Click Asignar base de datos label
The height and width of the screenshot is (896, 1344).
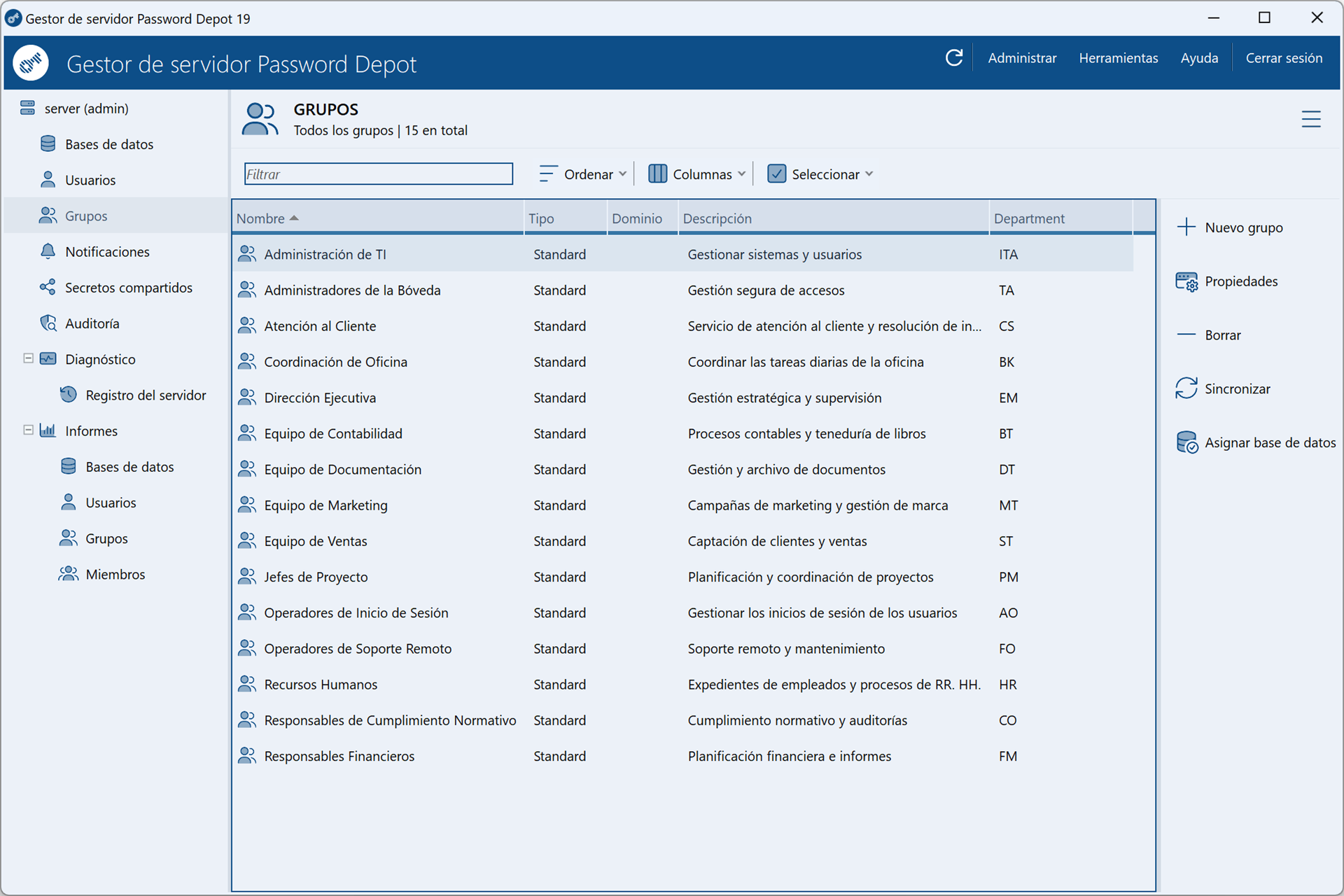1270,442
